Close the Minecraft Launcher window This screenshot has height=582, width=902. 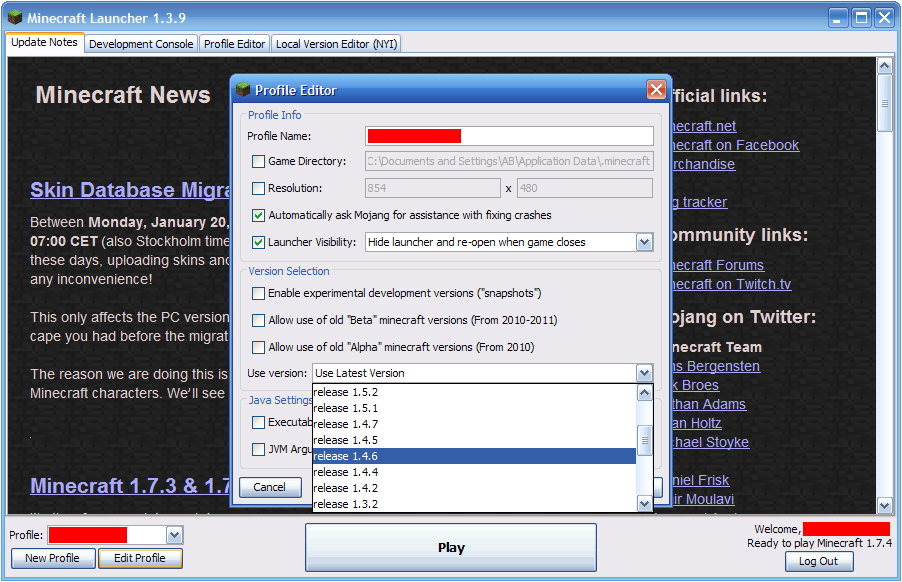click(x=884, y=18)
